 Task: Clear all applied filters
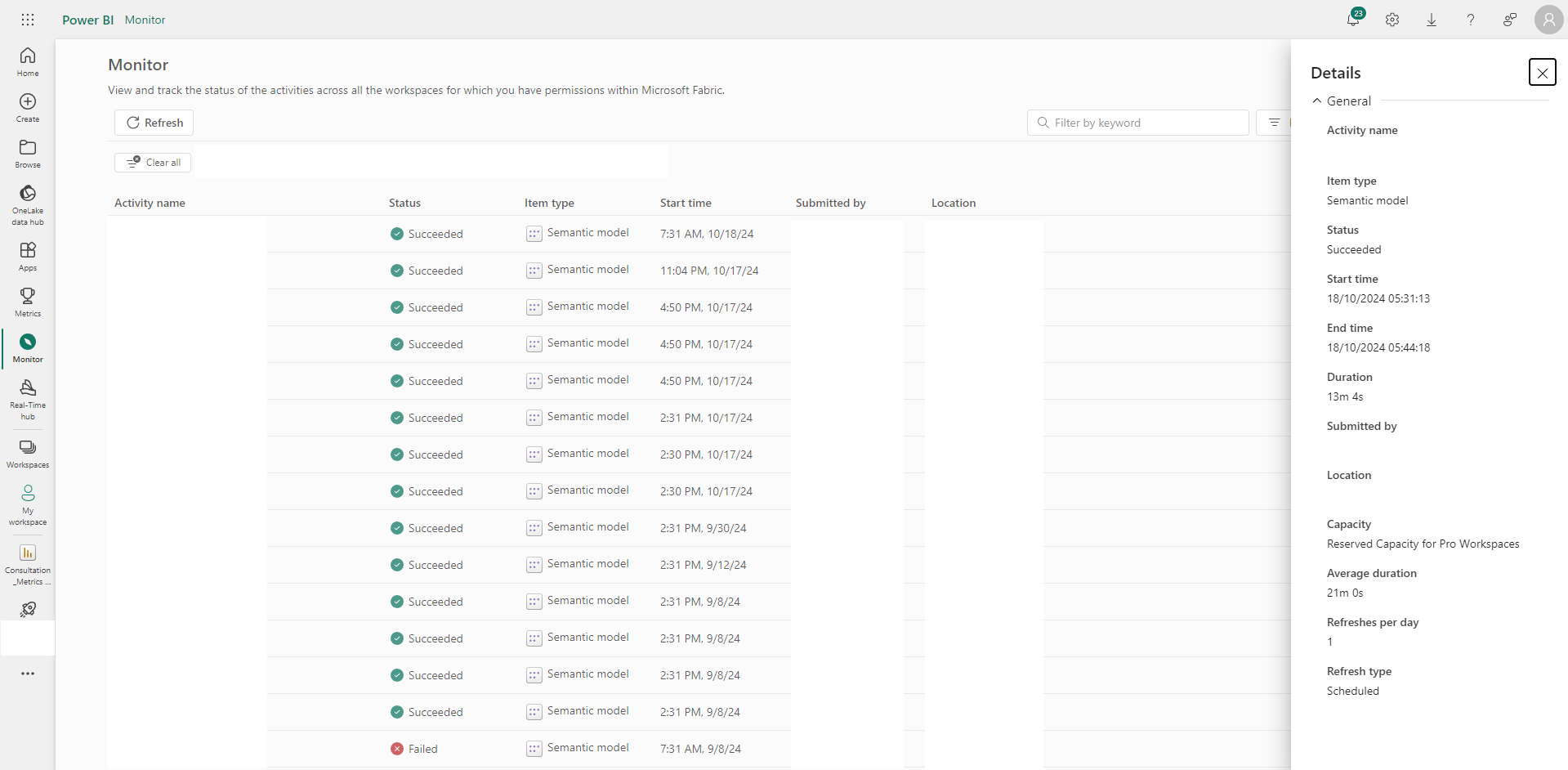(x=154, y=163)
